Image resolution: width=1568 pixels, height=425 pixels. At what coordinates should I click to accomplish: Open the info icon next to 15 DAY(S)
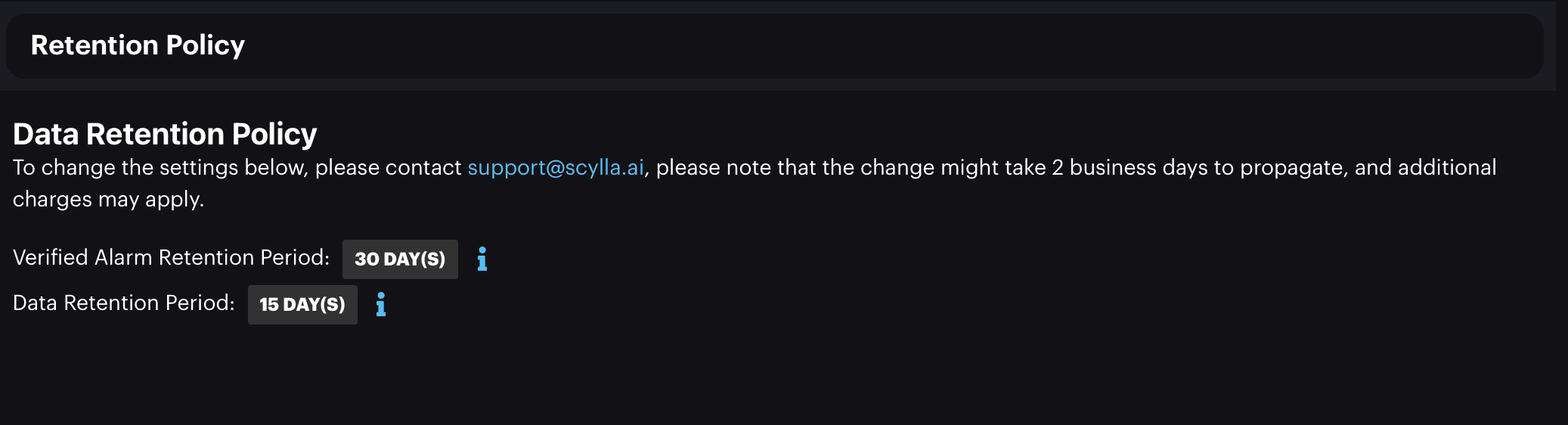tap(381, 304)
